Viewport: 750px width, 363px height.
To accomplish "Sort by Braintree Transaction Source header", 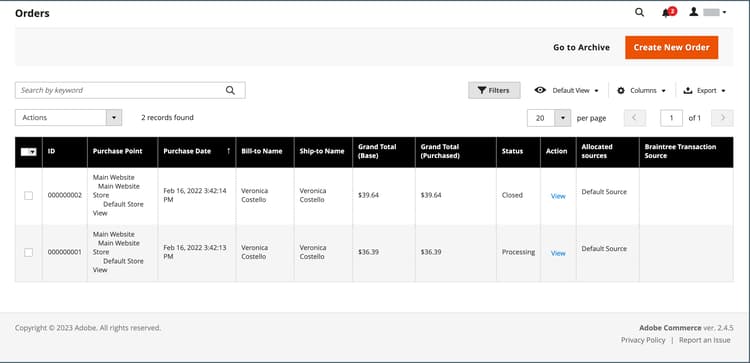I will [x=686, y=152].
